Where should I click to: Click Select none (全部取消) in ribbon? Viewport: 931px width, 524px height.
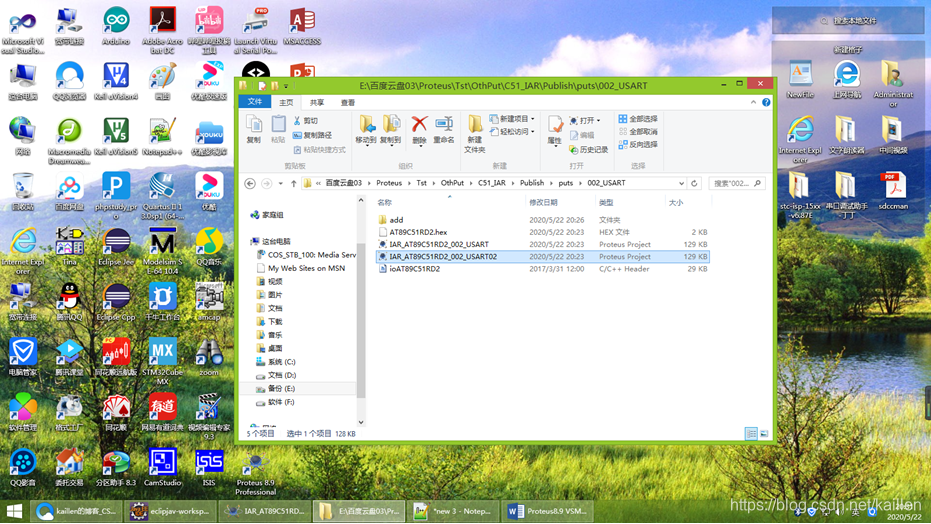638,131
